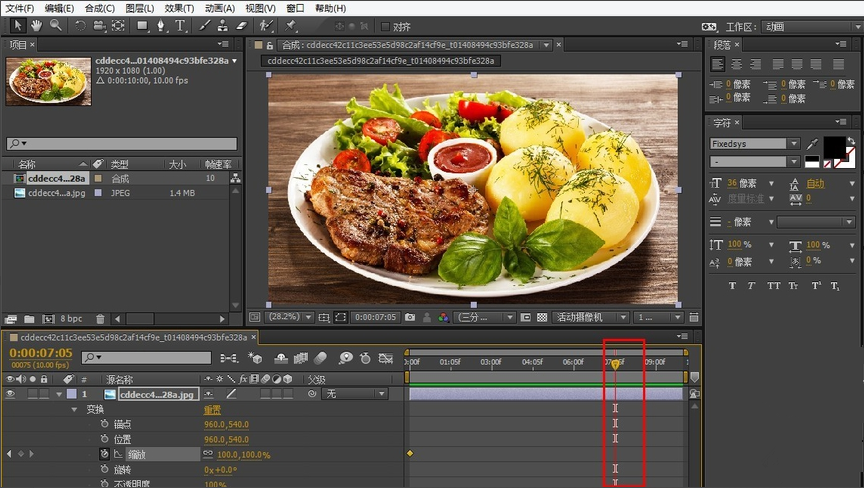The height and width of the screenshot is (488, 864).
Task: Click the black fill color swatch
Action: (833, 147)
